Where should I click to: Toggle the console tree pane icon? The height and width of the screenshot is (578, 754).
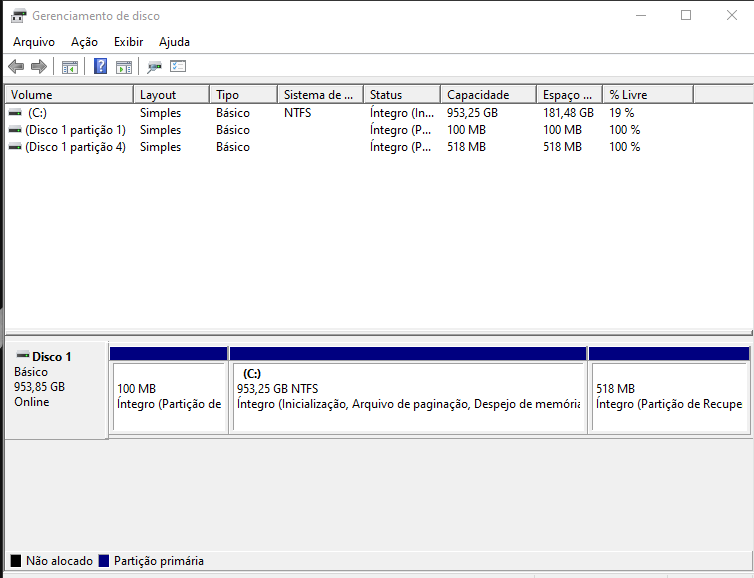[x=70, y=67]
